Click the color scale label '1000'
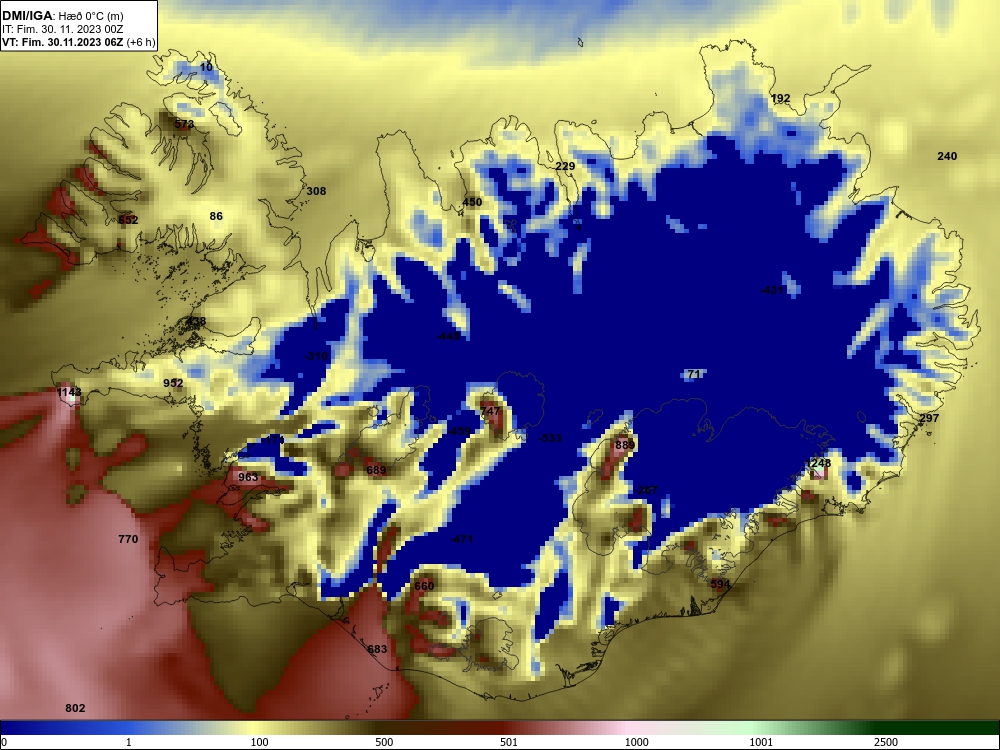This screenshot has height=750, width=1000. (x=636, y=742)
